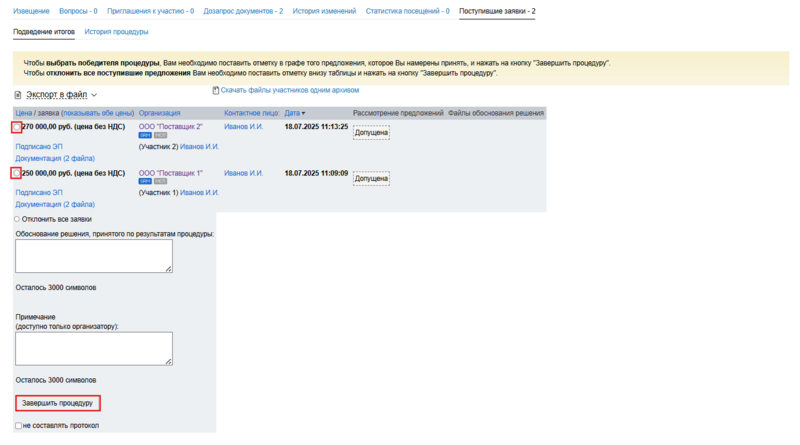Click the blue SRM badge under Поставщик 1

[145, 181]
